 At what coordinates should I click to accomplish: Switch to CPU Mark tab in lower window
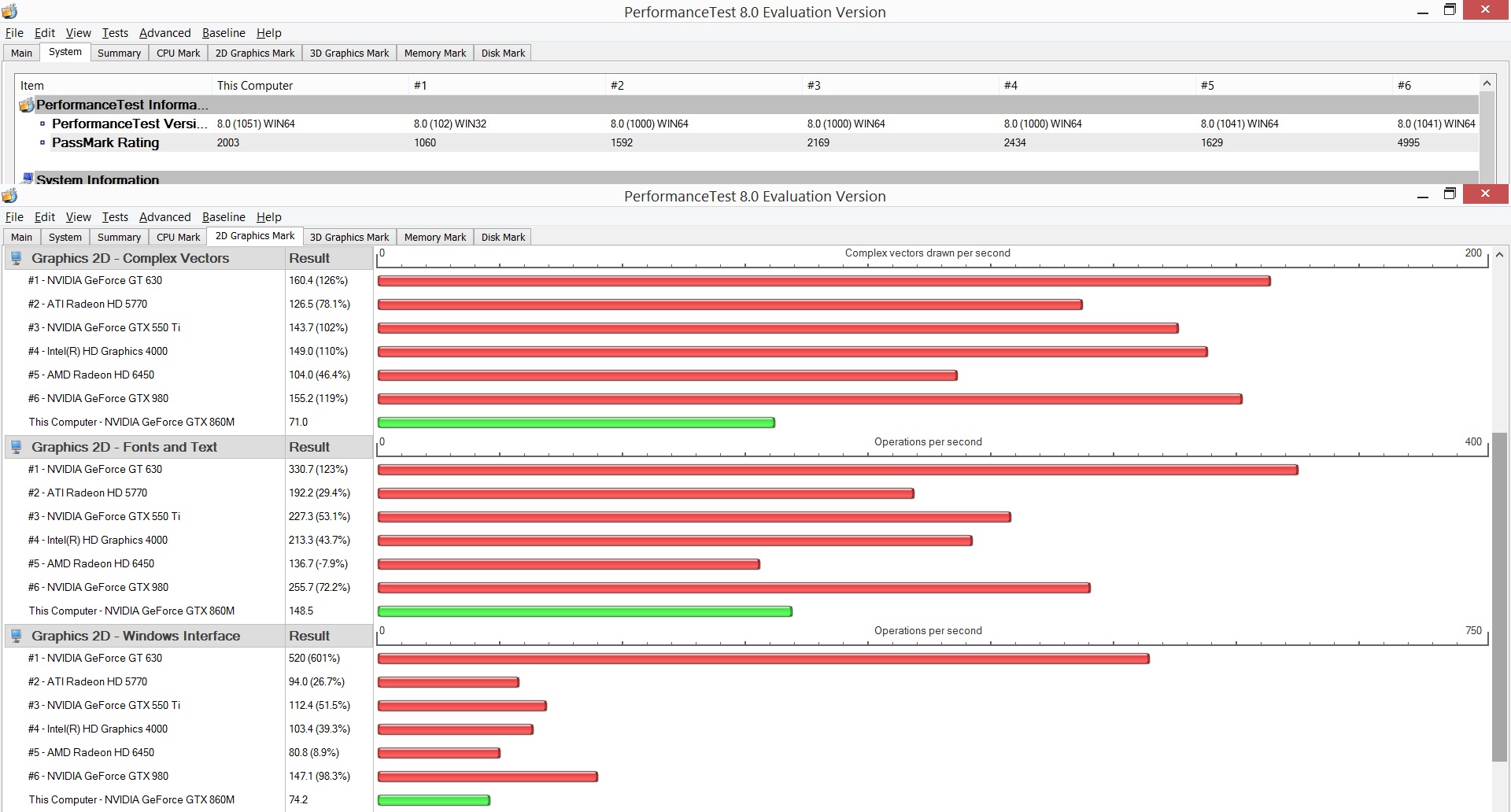tap(178, 237)
